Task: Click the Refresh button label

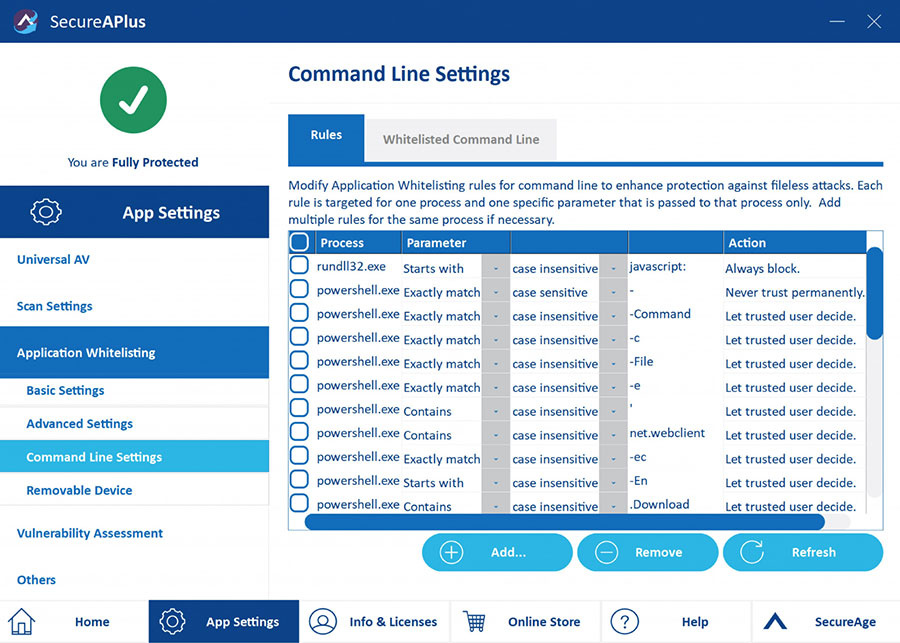Action: (813, 552)
